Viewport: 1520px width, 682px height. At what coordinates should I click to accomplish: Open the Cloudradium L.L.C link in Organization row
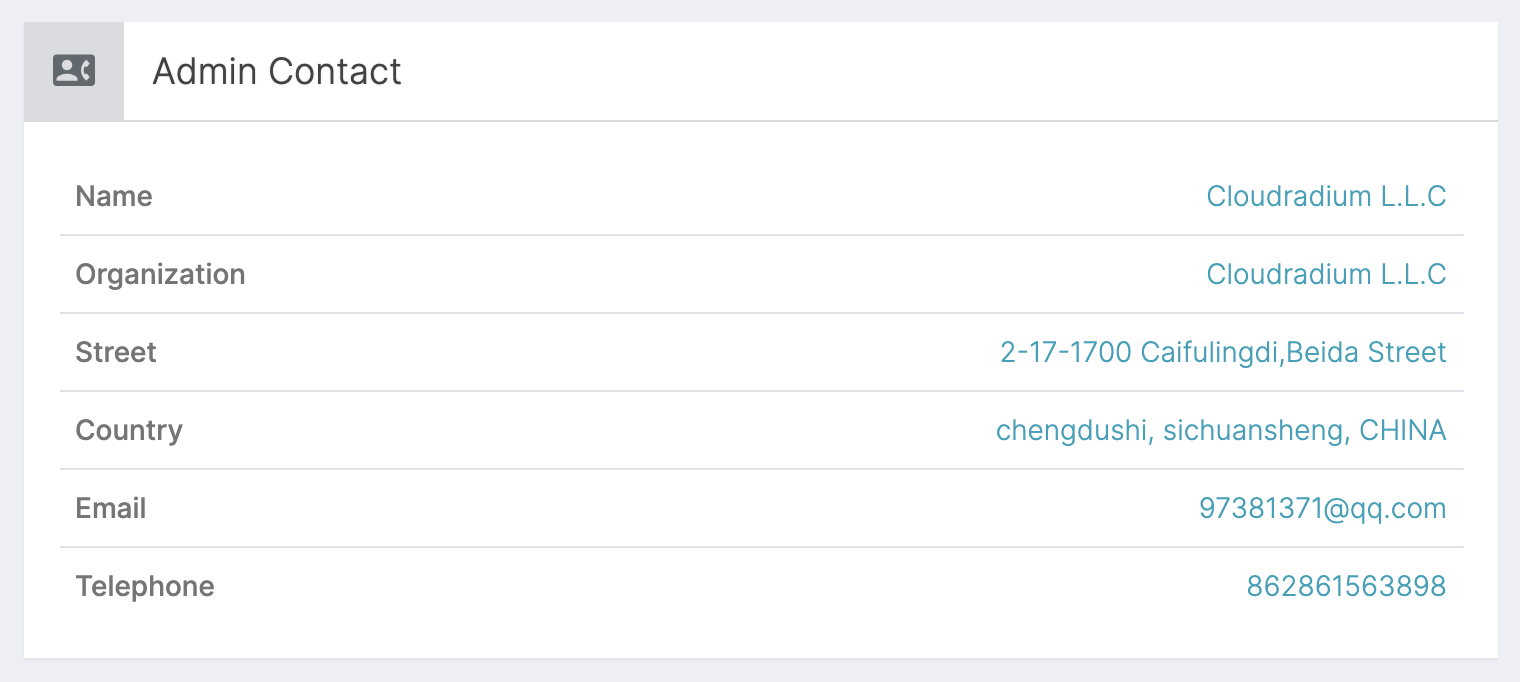[1326, 274]
